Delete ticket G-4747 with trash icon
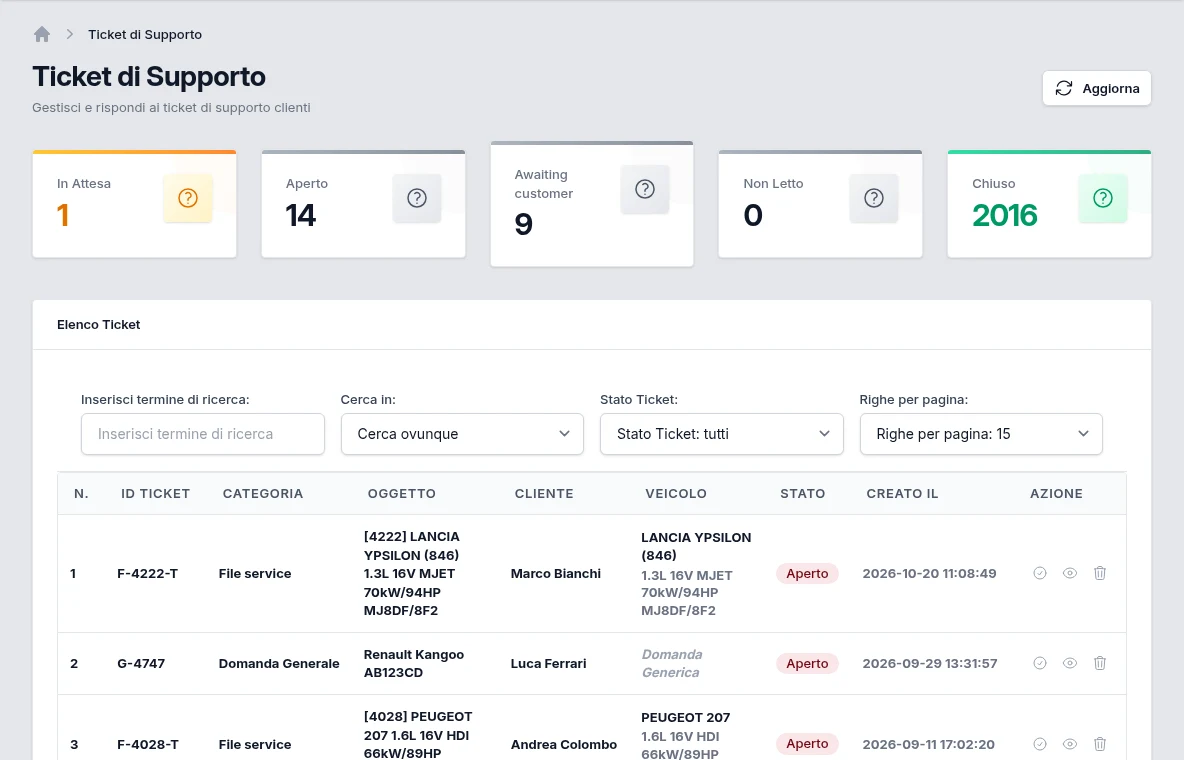Screen dimensions: 1184x760 1100,663
